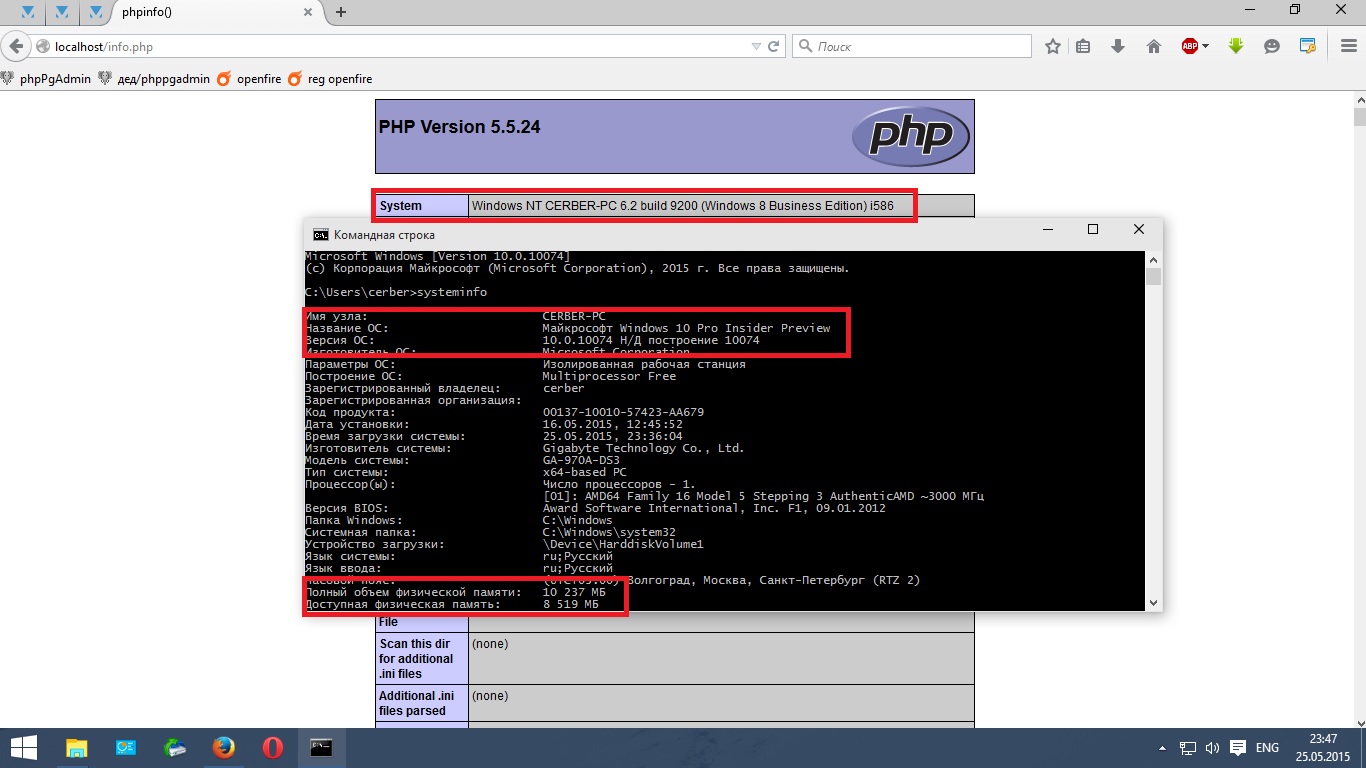
Task: Click the window-with-key toolbar extension icon
Action: click(1307, 46)
